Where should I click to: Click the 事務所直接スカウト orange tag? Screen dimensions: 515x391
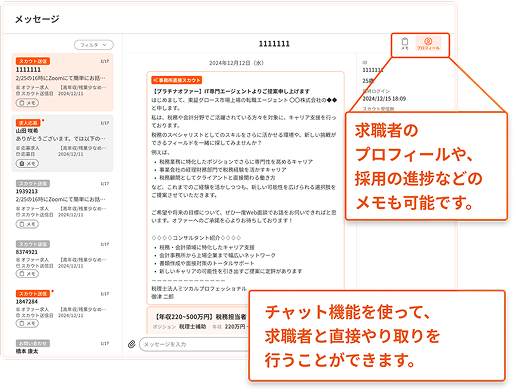click(x=177, y=80)
